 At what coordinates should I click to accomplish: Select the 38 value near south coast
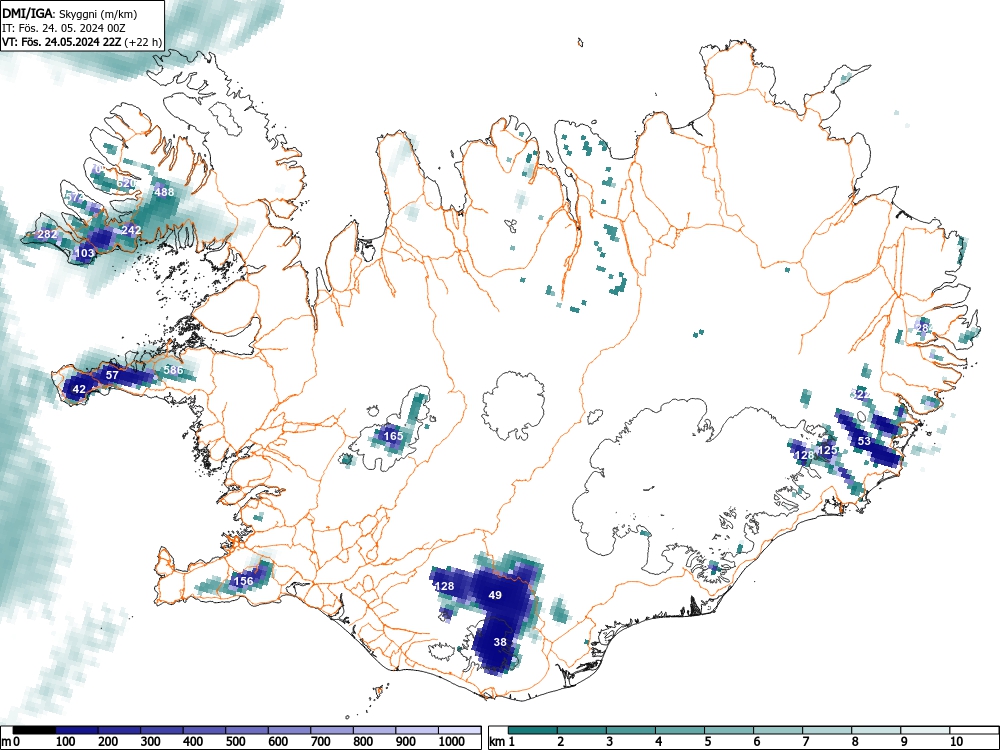point(500,642)
